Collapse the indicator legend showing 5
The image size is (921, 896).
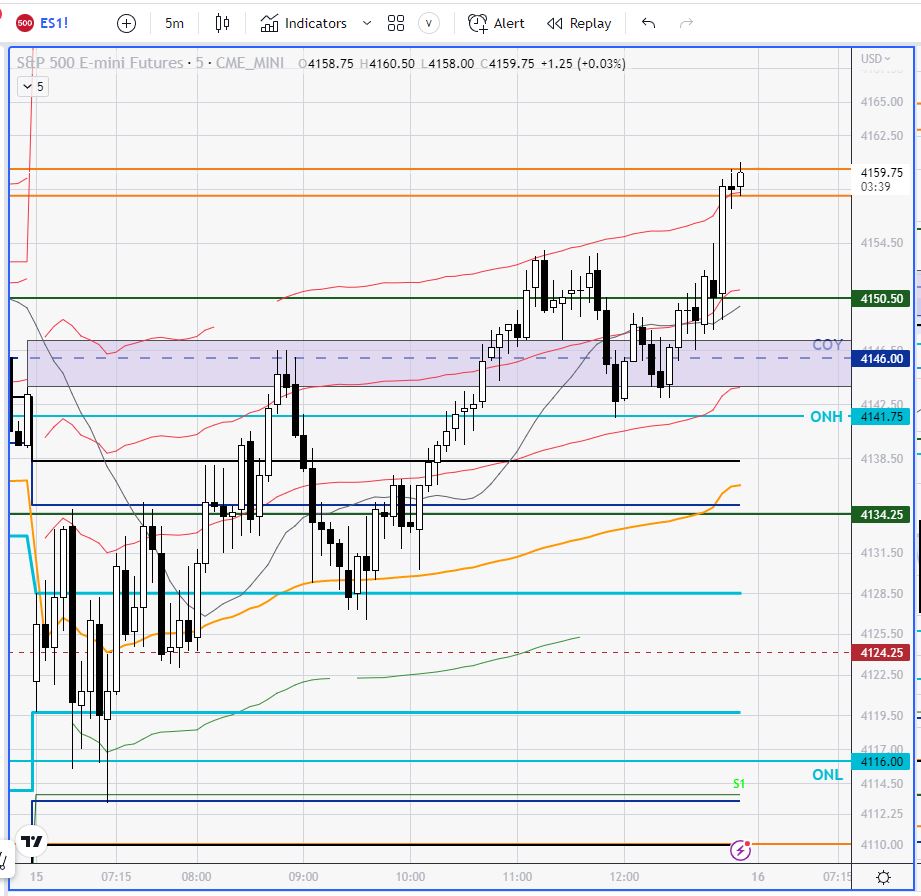33,87
